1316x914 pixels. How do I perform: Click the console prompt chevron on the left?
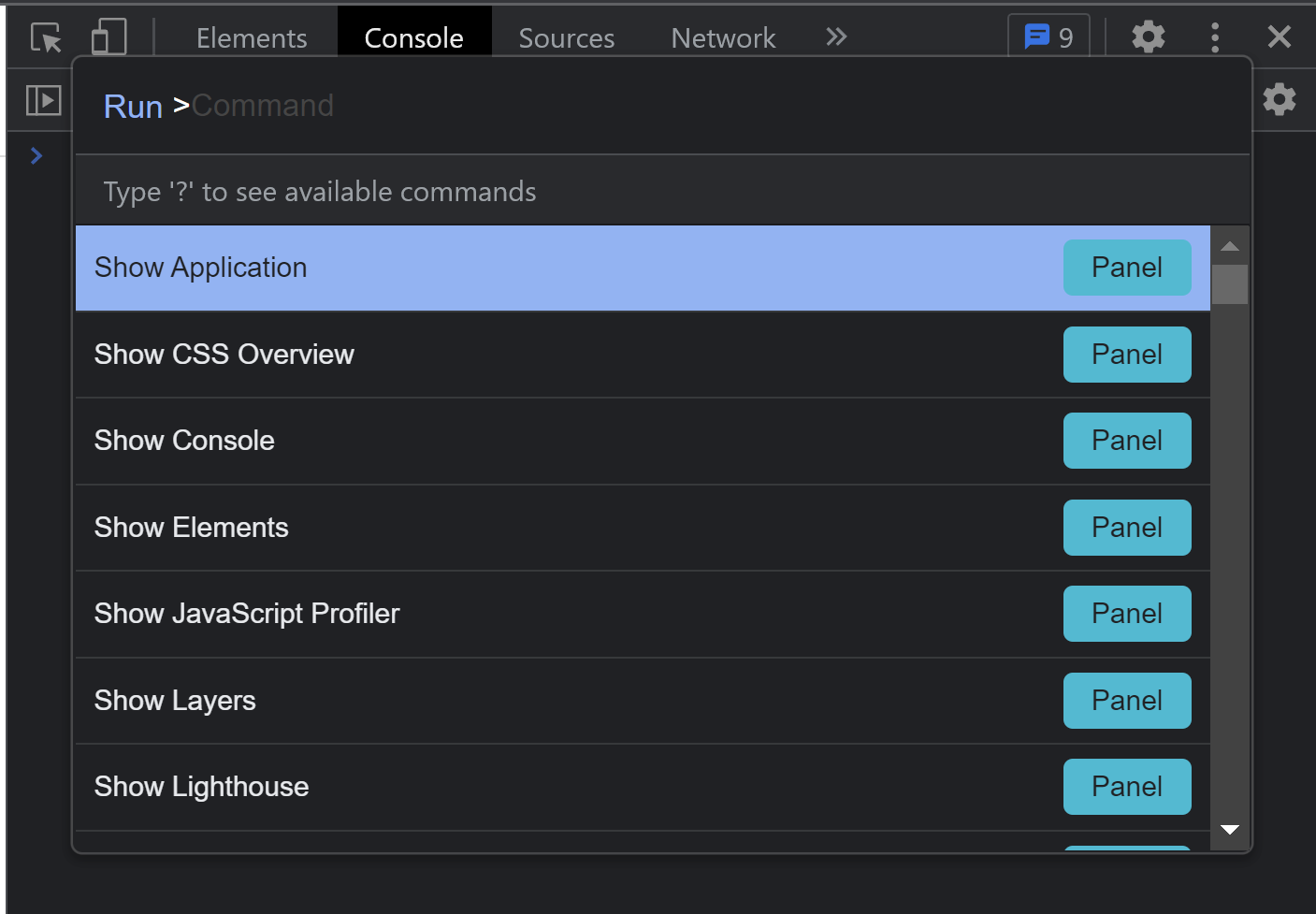(37, 156)
